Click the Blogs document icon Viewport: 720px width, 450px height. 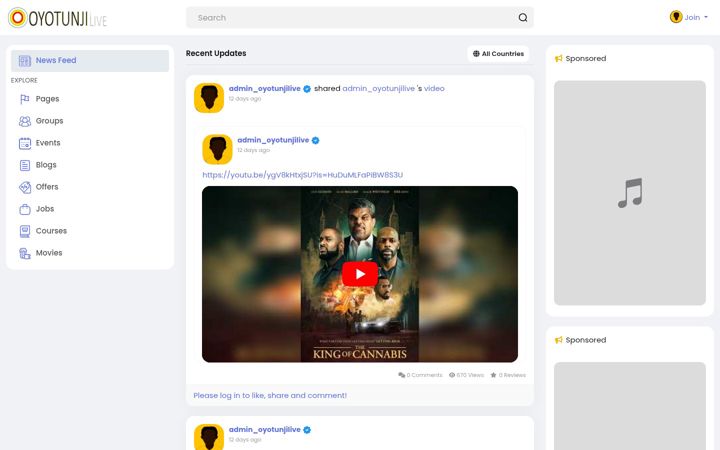click(25, 165)
